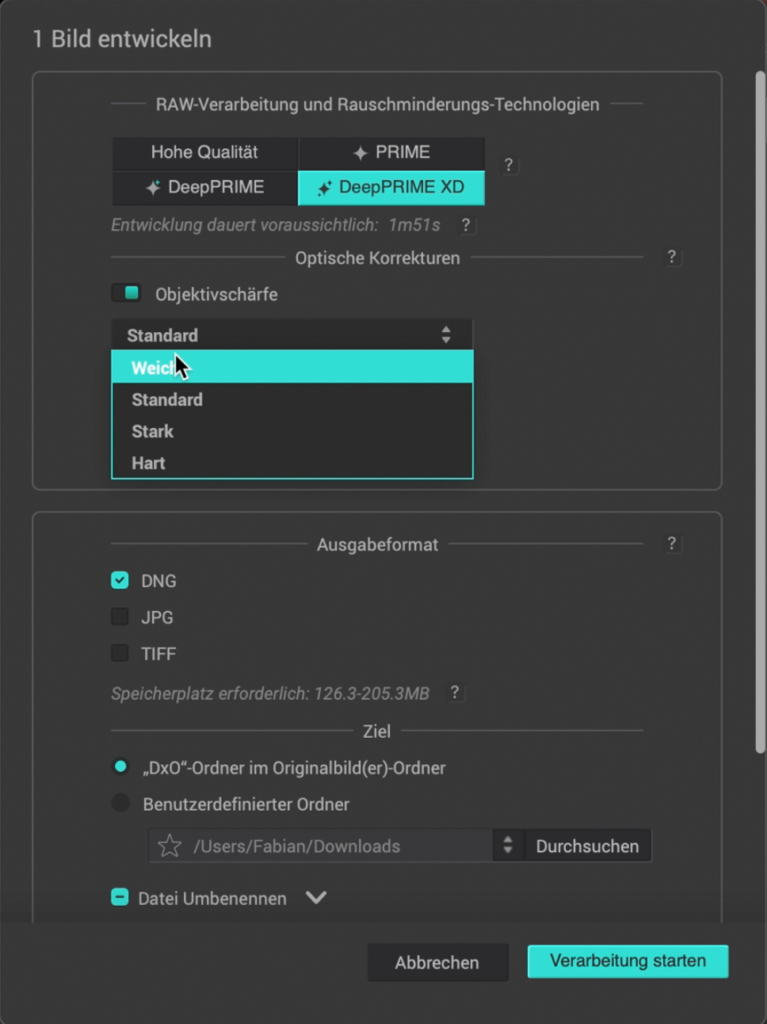Image resolution: width=767 pixels, height=1024 pixels.
Task: Click the help icon next to DeepPRIME XD
Action: point(509,165)
